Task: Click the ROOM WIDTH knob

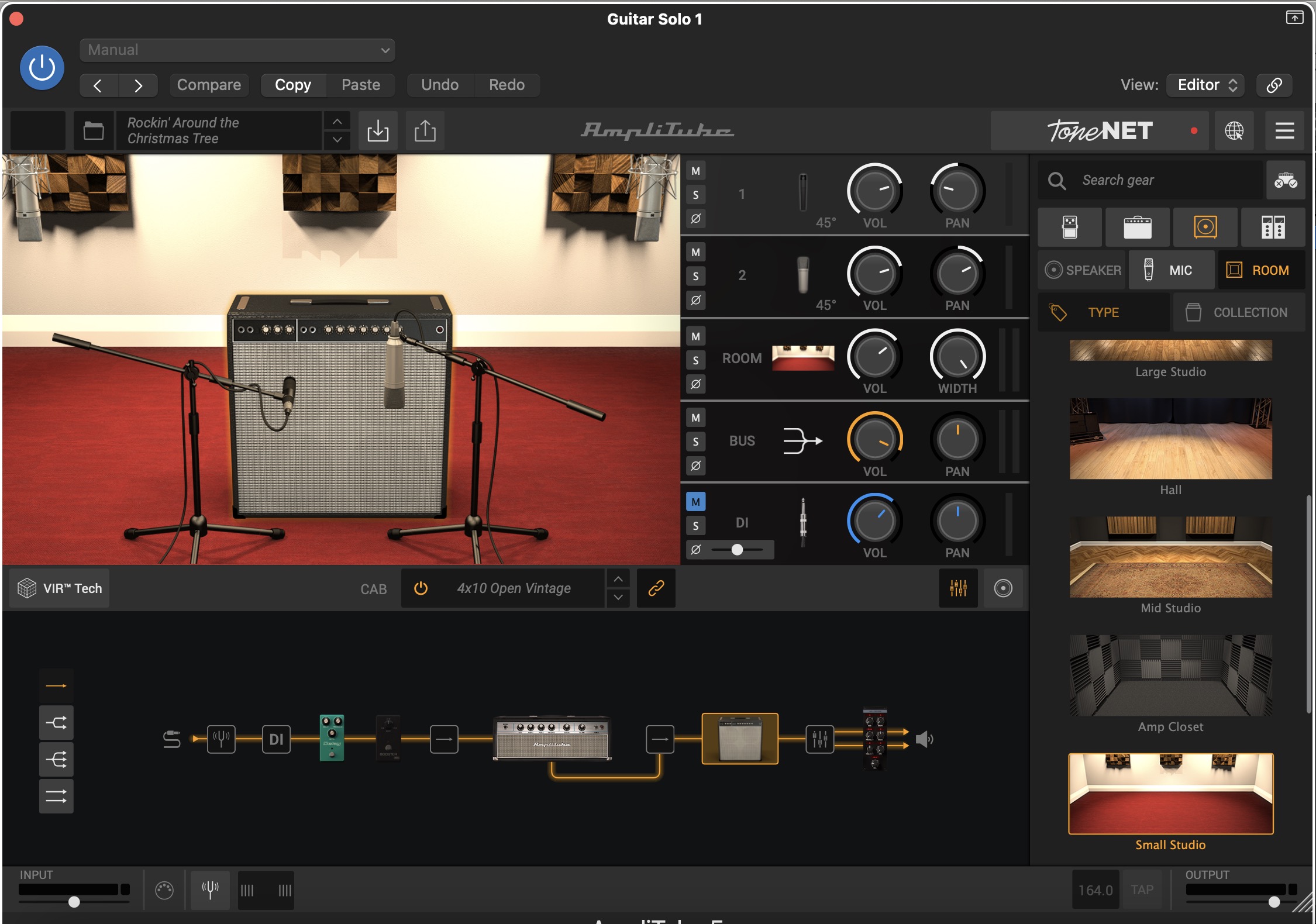Action: [957, 356]
